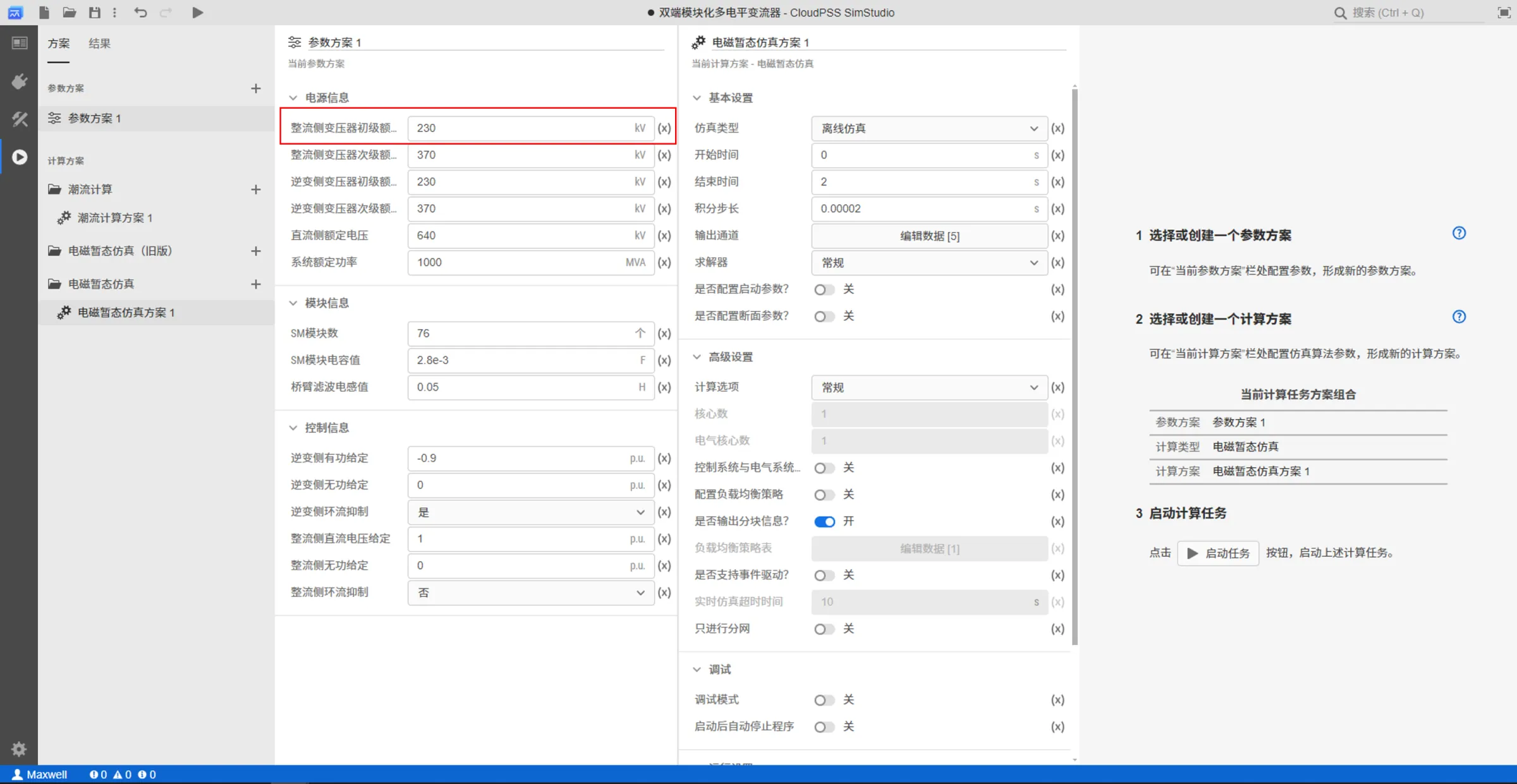Open the tools implementation sidebar icon
Screen dimensions: 1517x784
click(19, 119)
